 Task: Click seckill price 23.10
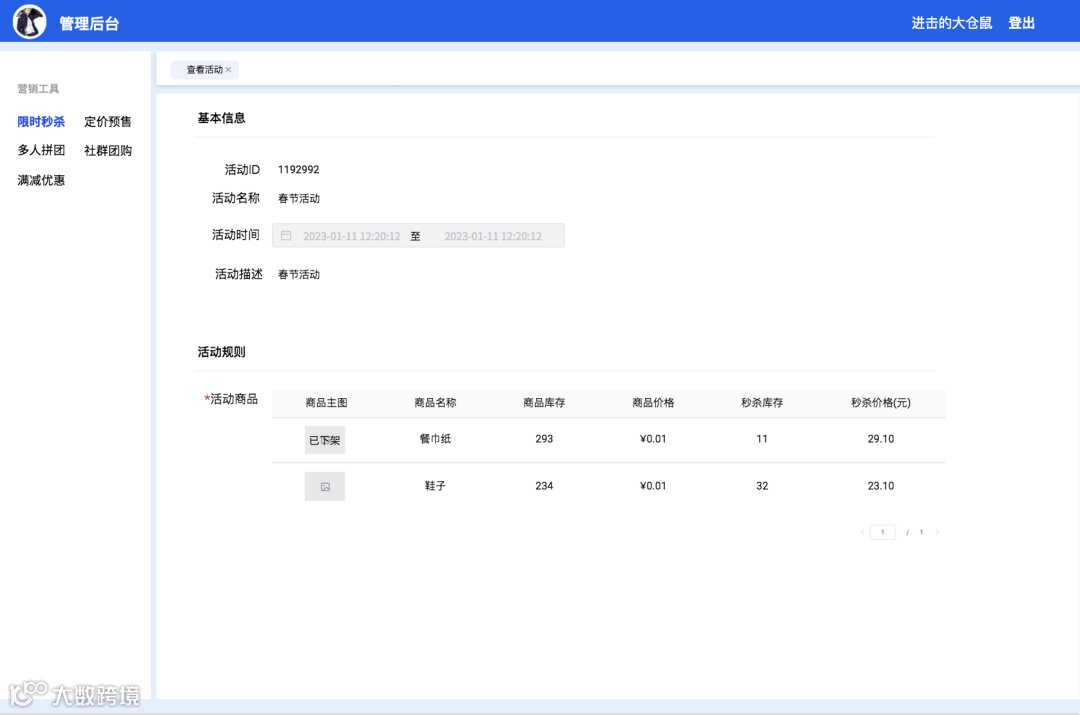[x=881, y=486]
